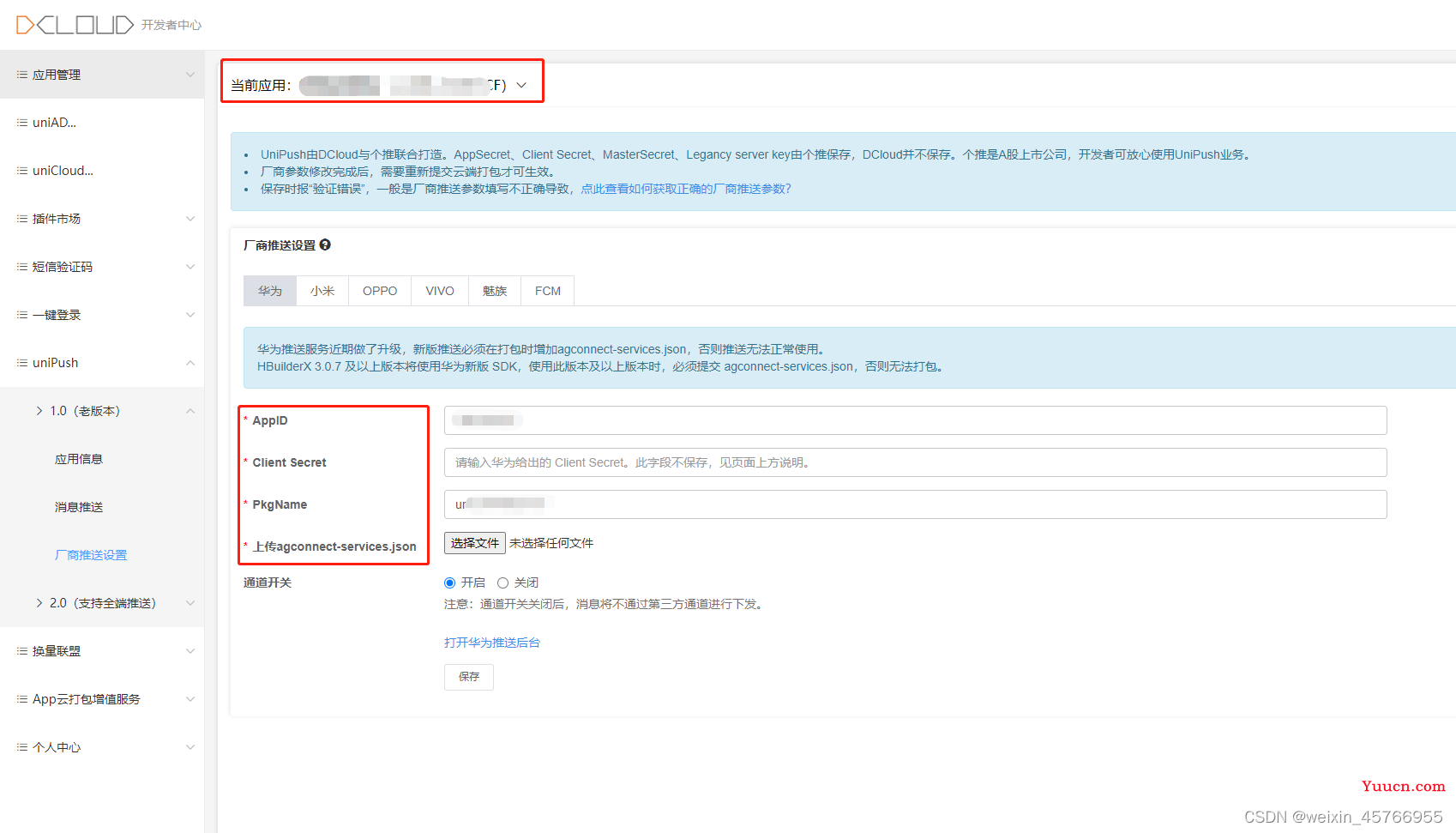Click the list icon beside uniCloud...
Image resolution: width=1456 pixels, height=833 pixels.
22,171
